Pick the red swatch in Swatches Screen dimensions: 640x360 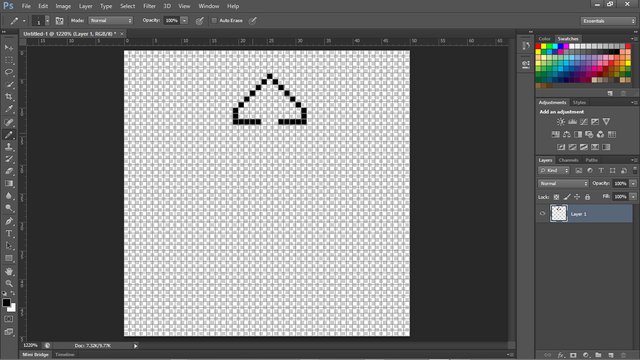[x=538, y=46]
